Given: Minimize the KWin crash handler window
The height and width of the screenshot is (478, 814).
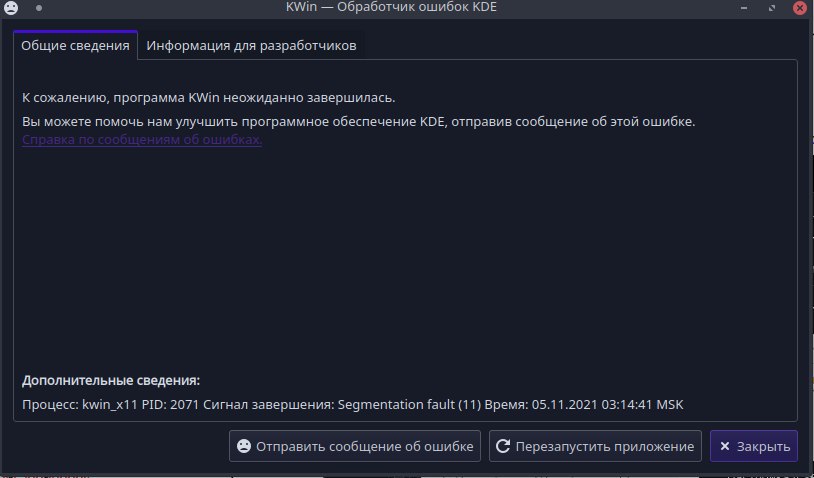Looking at the screenshot, I should pyautogui.click(x=744, y=8).
